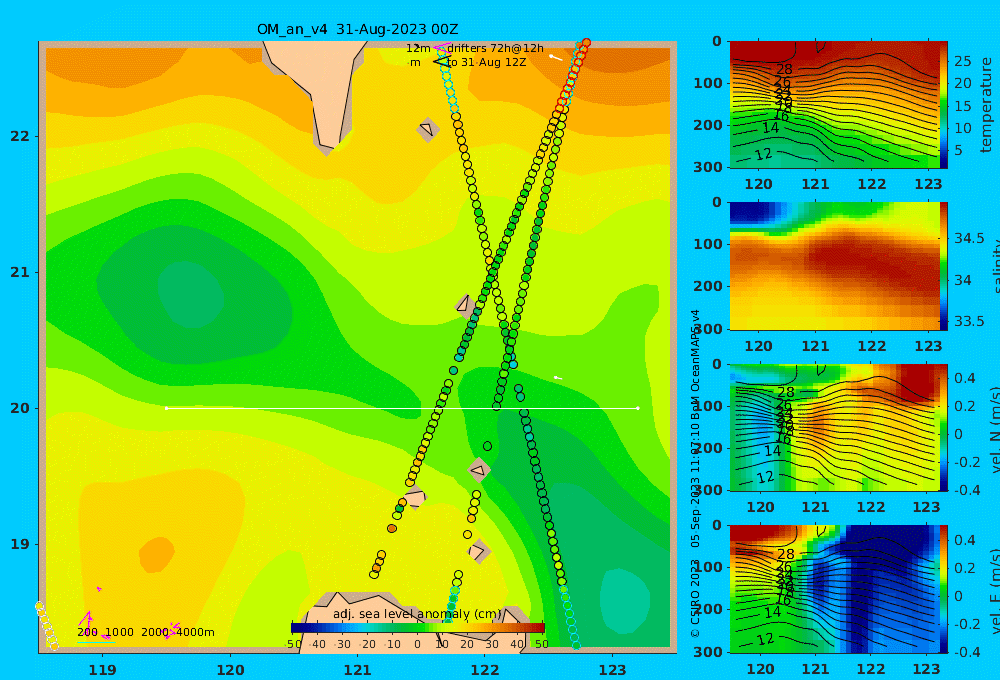Screen dimensions: 1000x680
Task: Open the northward velocity cross-section panel
Action: (x=834, y=428)
